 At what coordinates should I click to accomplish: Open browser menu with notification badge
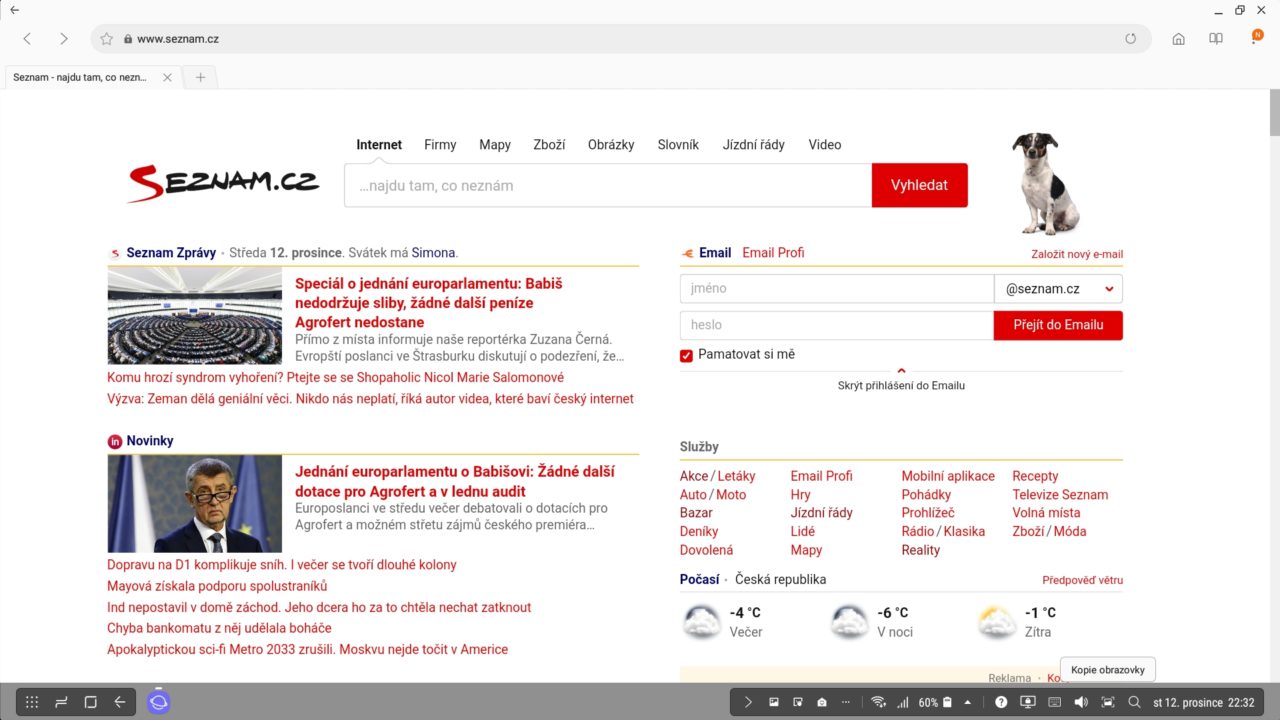pos(1256,37)
